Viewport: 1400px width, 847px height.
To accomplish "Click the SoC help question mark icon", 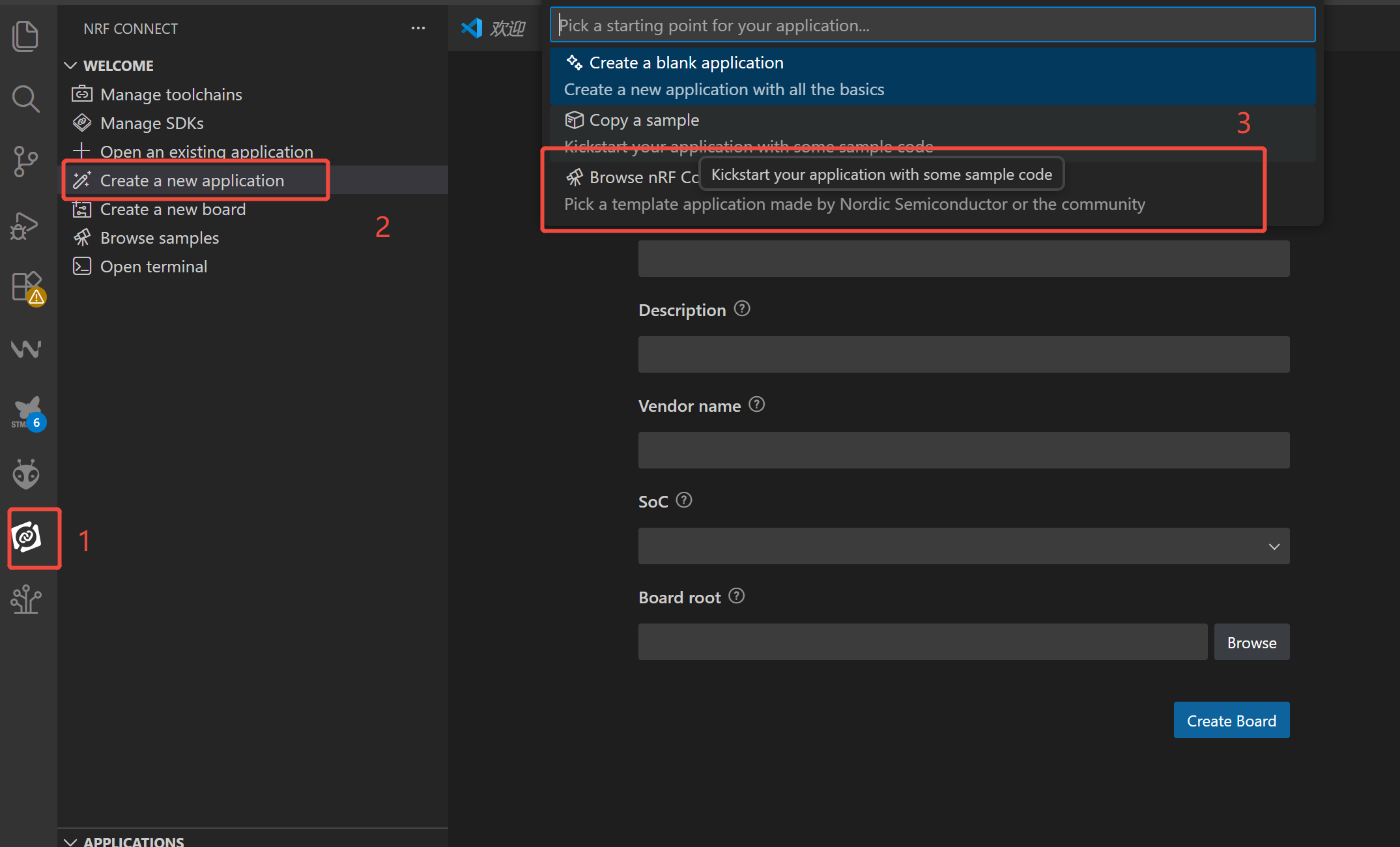I will [x=684, y=500].
